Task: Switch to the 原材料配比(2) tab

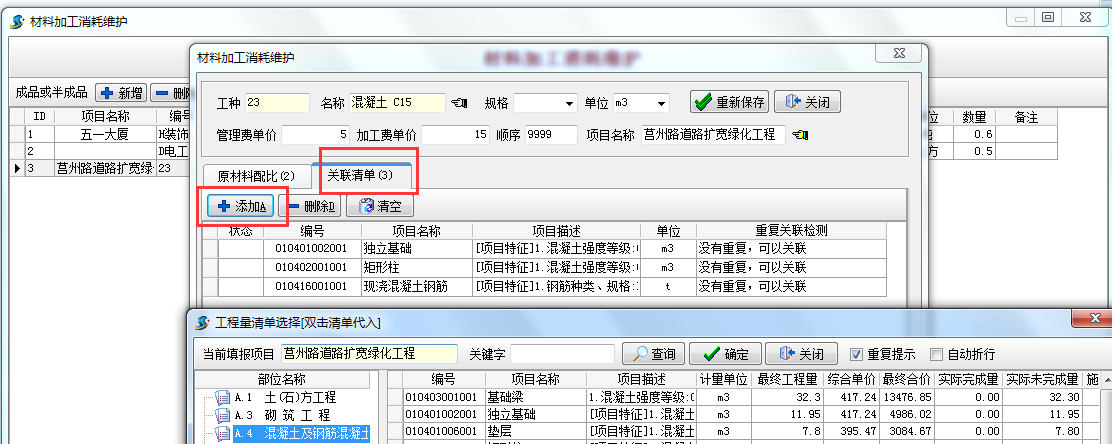Action: pos(256,175)
